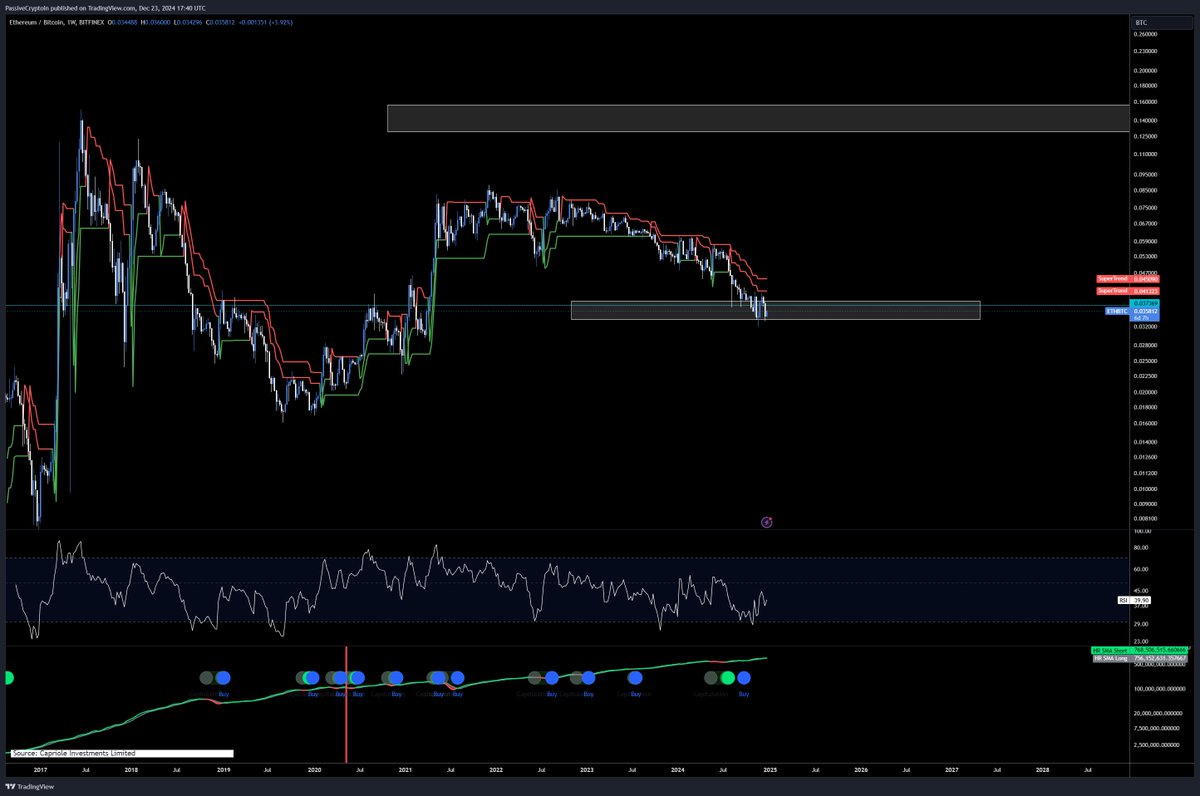The image size is (1200, 796).
Task: Click the teal current-price marker on the scale
Action: (x=1145, y=304)
